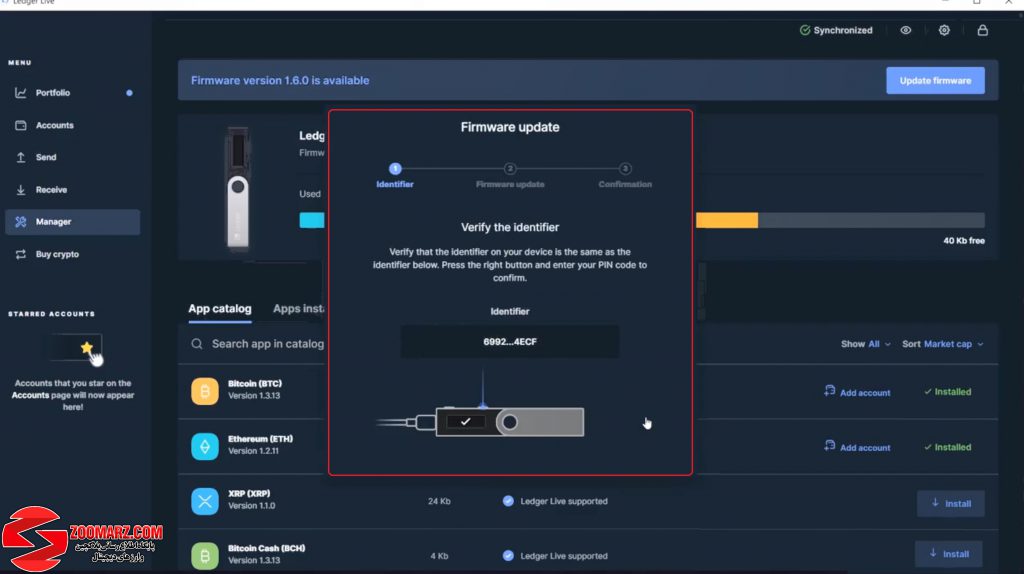1024x574 pixels.
Task: Click the XRP 24 Kb size value
Action: click(x=439, y=501)
